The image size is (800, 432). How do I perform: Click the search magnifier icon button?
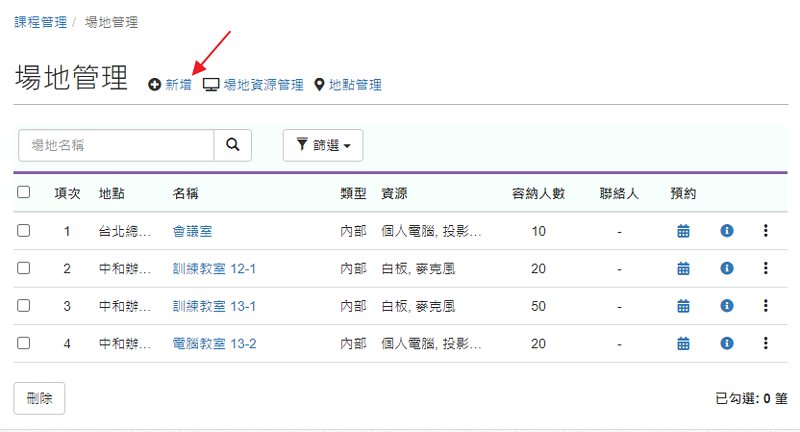(x=233, y=145)
